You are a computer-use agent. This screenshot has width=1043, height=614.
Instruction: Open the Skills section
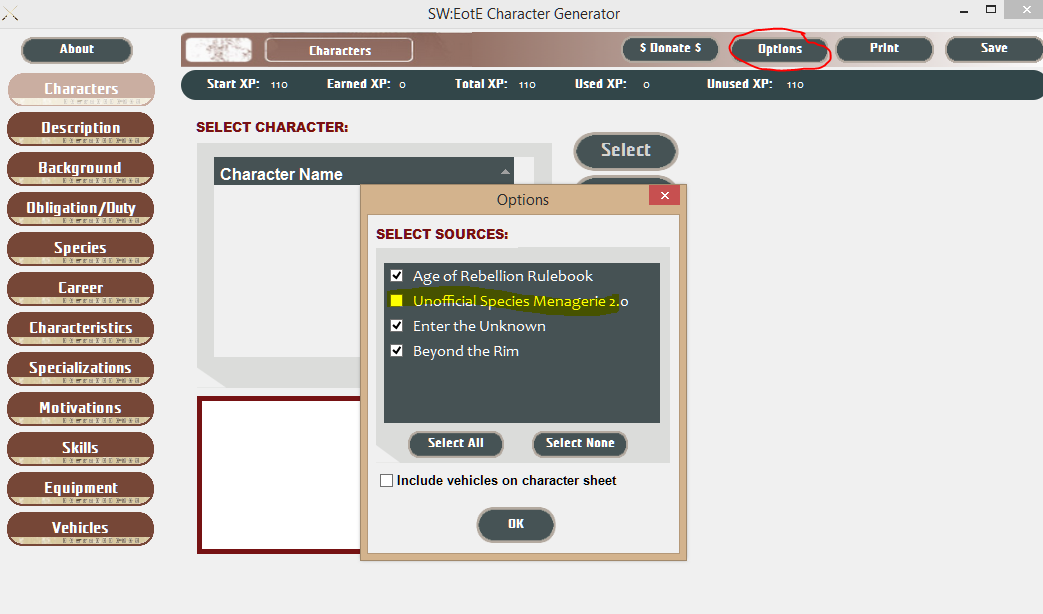click(x=80, y=448)
